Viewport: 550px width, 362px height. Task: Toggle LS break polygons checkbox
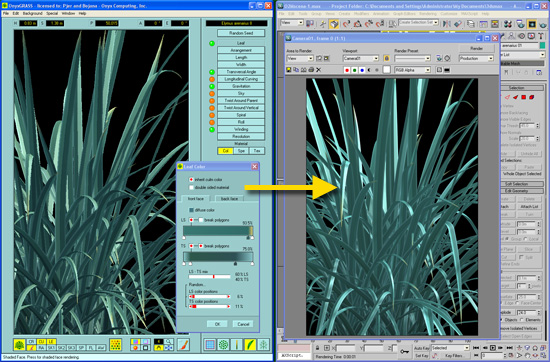pyautogui.click(x=201, y=220)
